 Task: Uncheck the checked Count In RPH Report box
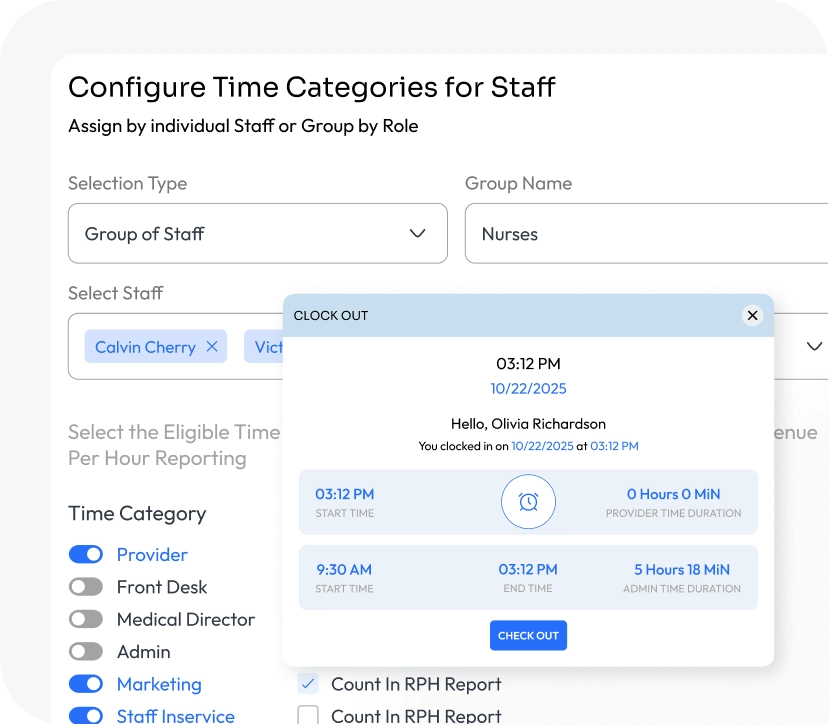[x=309, y=684]
